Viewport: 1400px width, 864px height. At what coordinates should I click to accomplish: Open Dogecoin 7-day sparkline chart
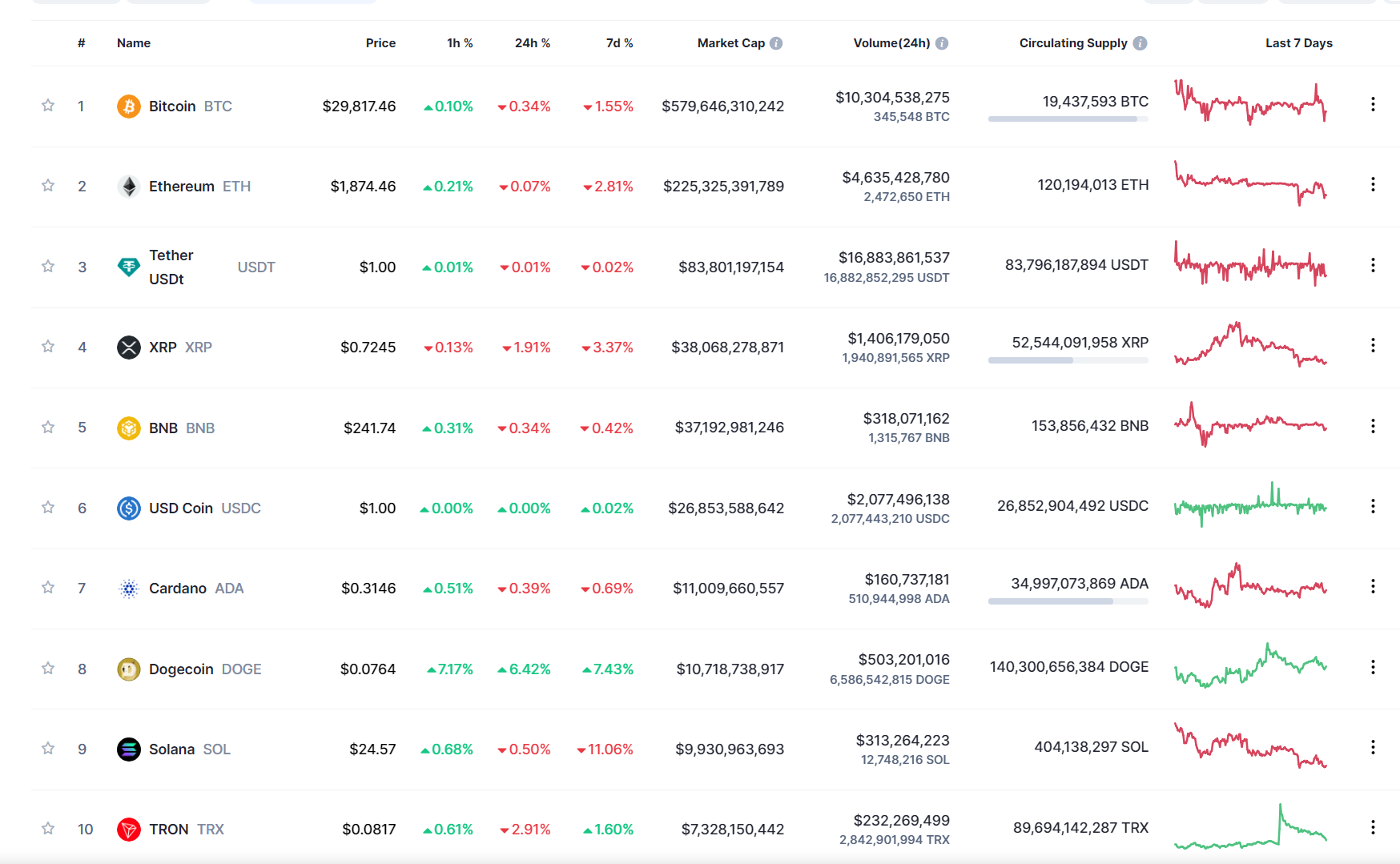(1250, 665)
